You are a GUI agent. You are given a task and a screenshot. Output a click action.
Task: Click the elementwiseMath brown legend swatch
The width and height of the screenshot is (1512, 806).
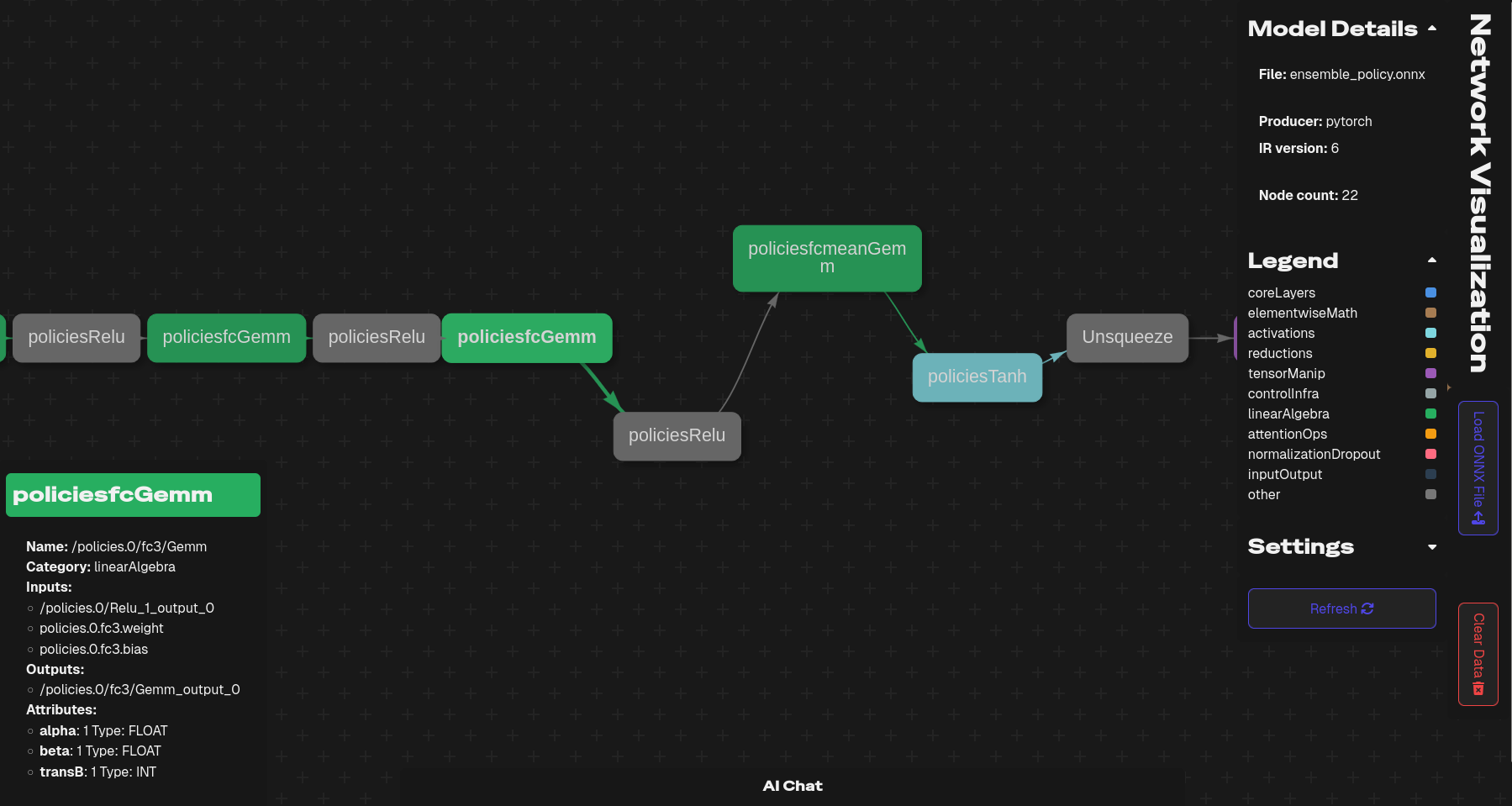point(1430,313)
